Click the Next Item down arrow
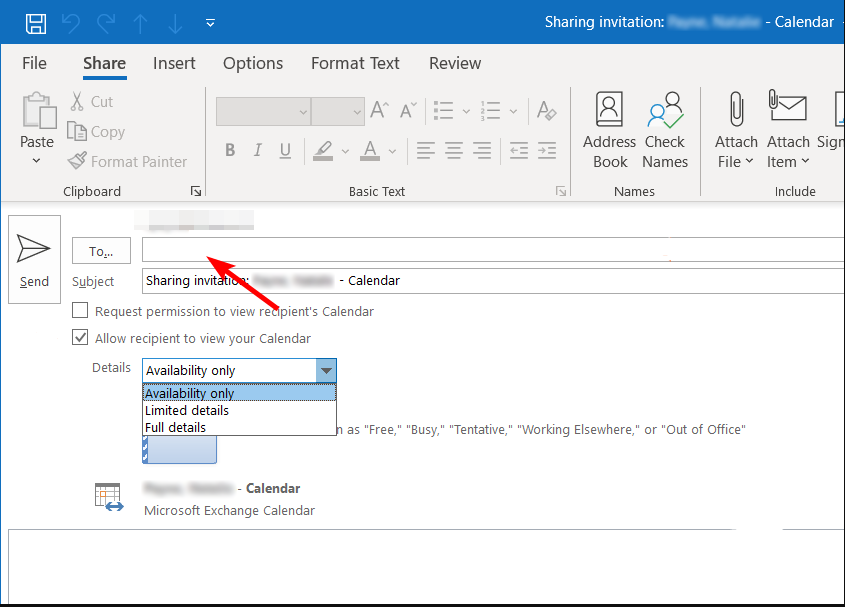The height and width of the screenshot is (607, 845). click(175, 23)
